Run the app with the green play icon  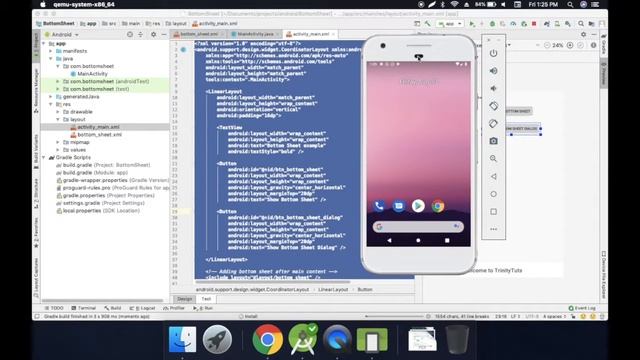tap(472, 24)
